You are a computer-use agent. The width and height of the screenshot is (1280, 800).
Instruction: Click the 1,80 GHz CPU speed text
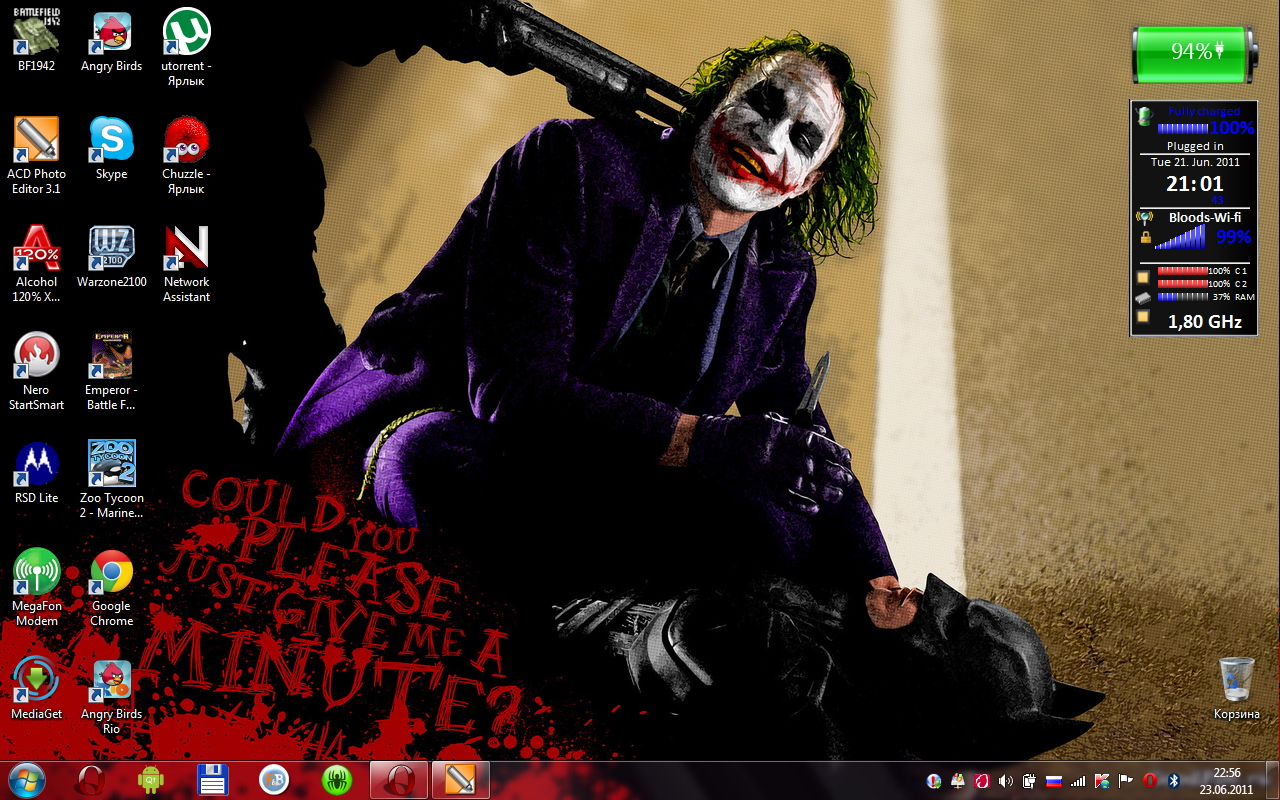[1205, 322]
